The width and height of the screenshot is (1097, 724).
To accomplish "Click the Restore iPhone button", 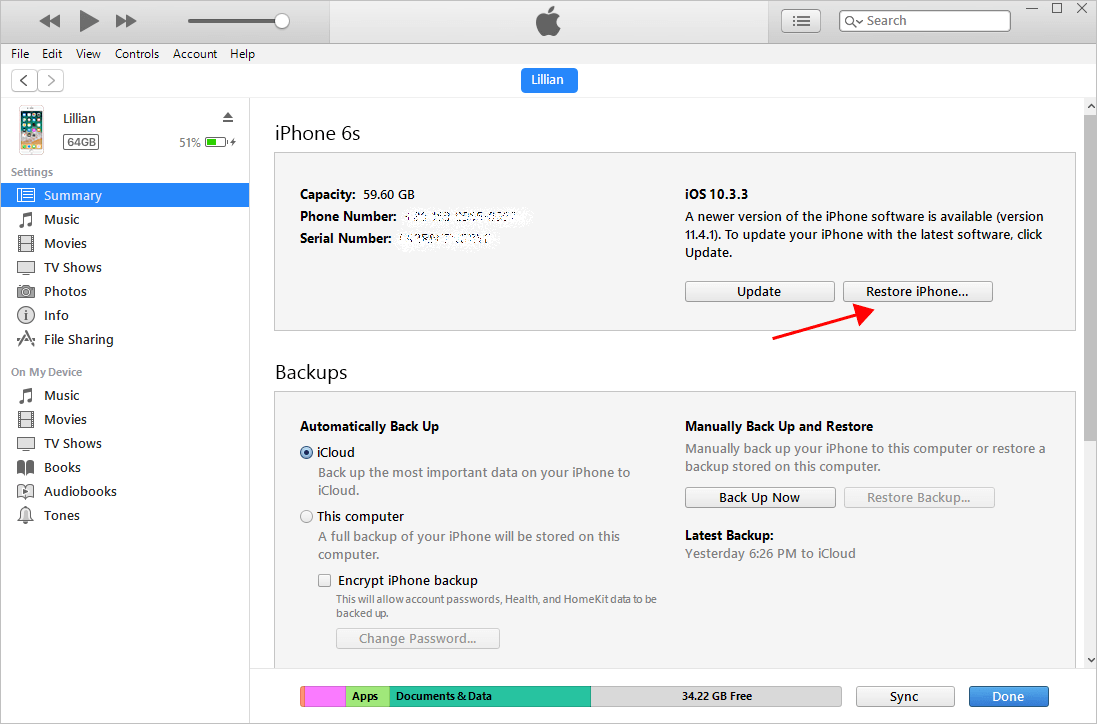I will 917,292.
